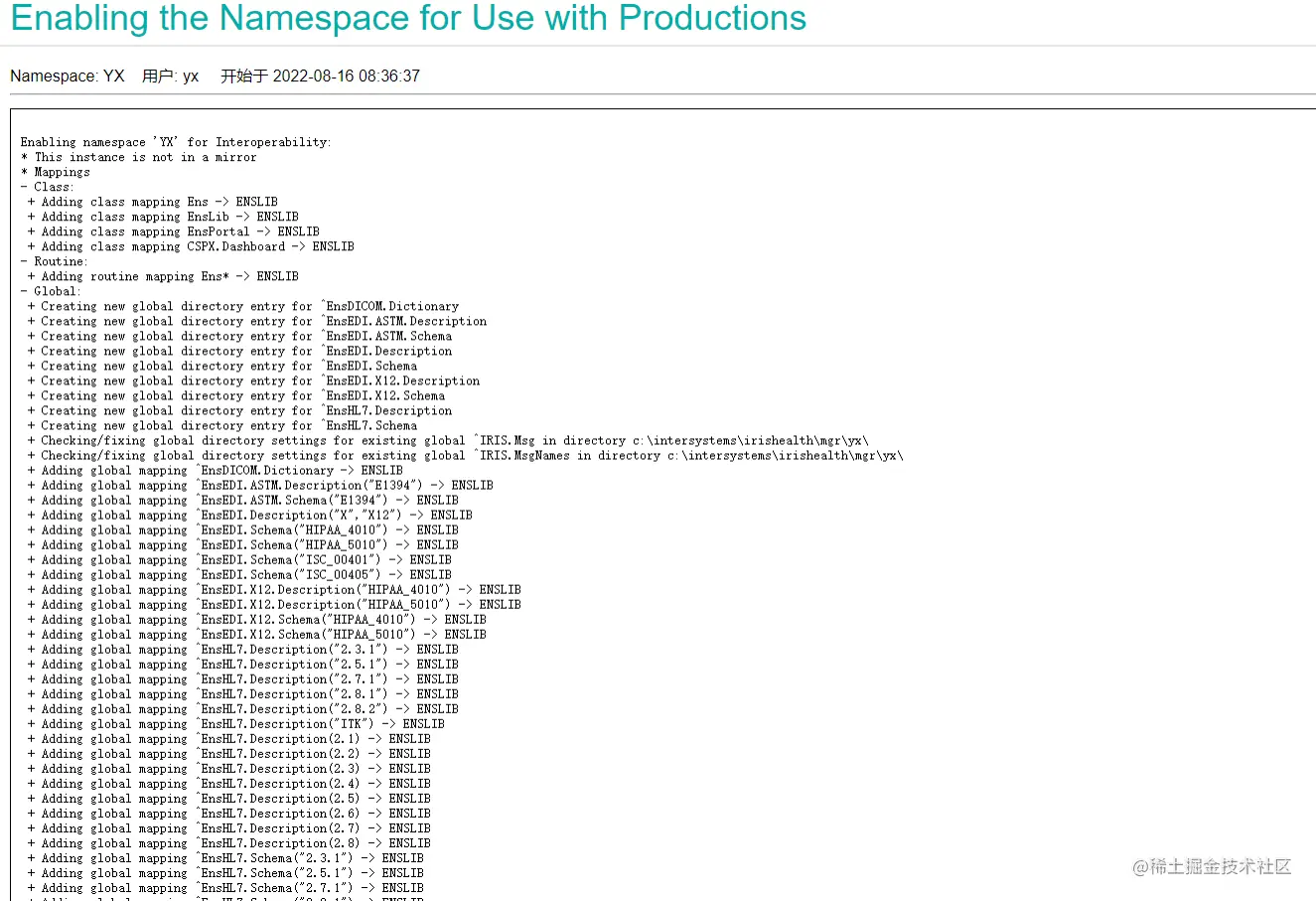
Task: Click "Adding class mapping Ens -> ENSLIB" line
Action: [153, 202]
